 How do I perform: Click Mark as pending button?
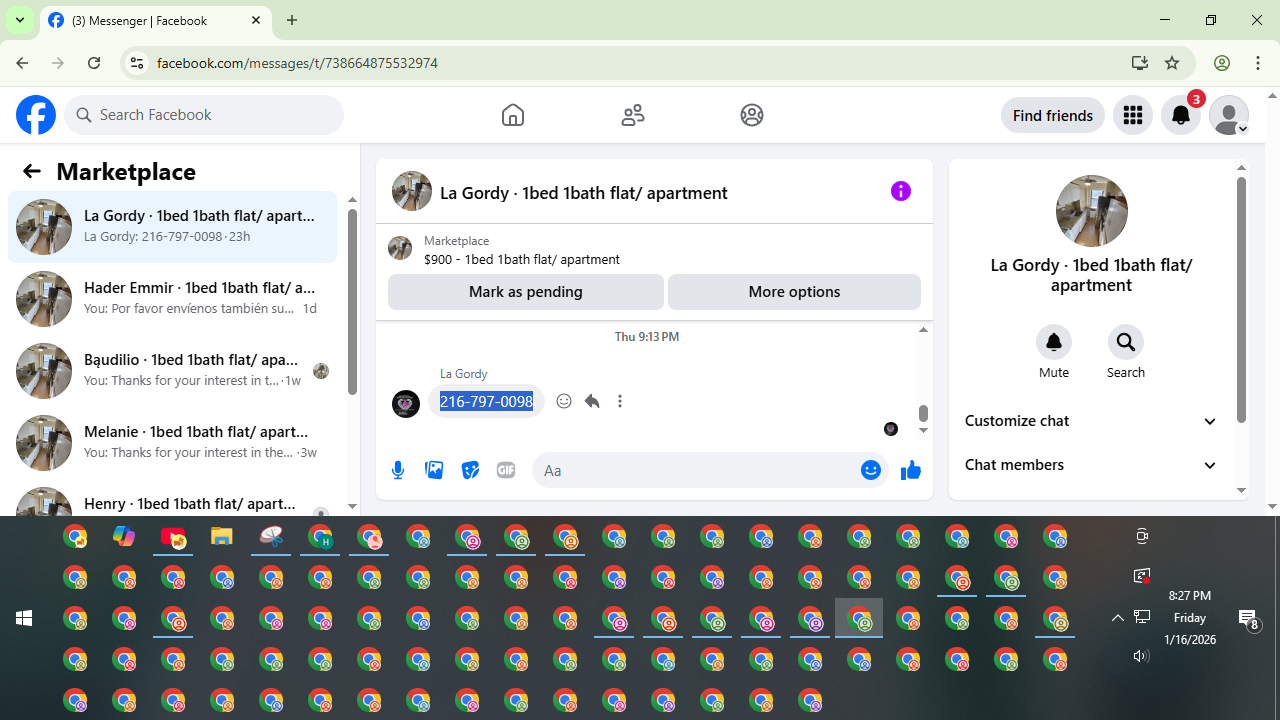click(x=525, y=292)
